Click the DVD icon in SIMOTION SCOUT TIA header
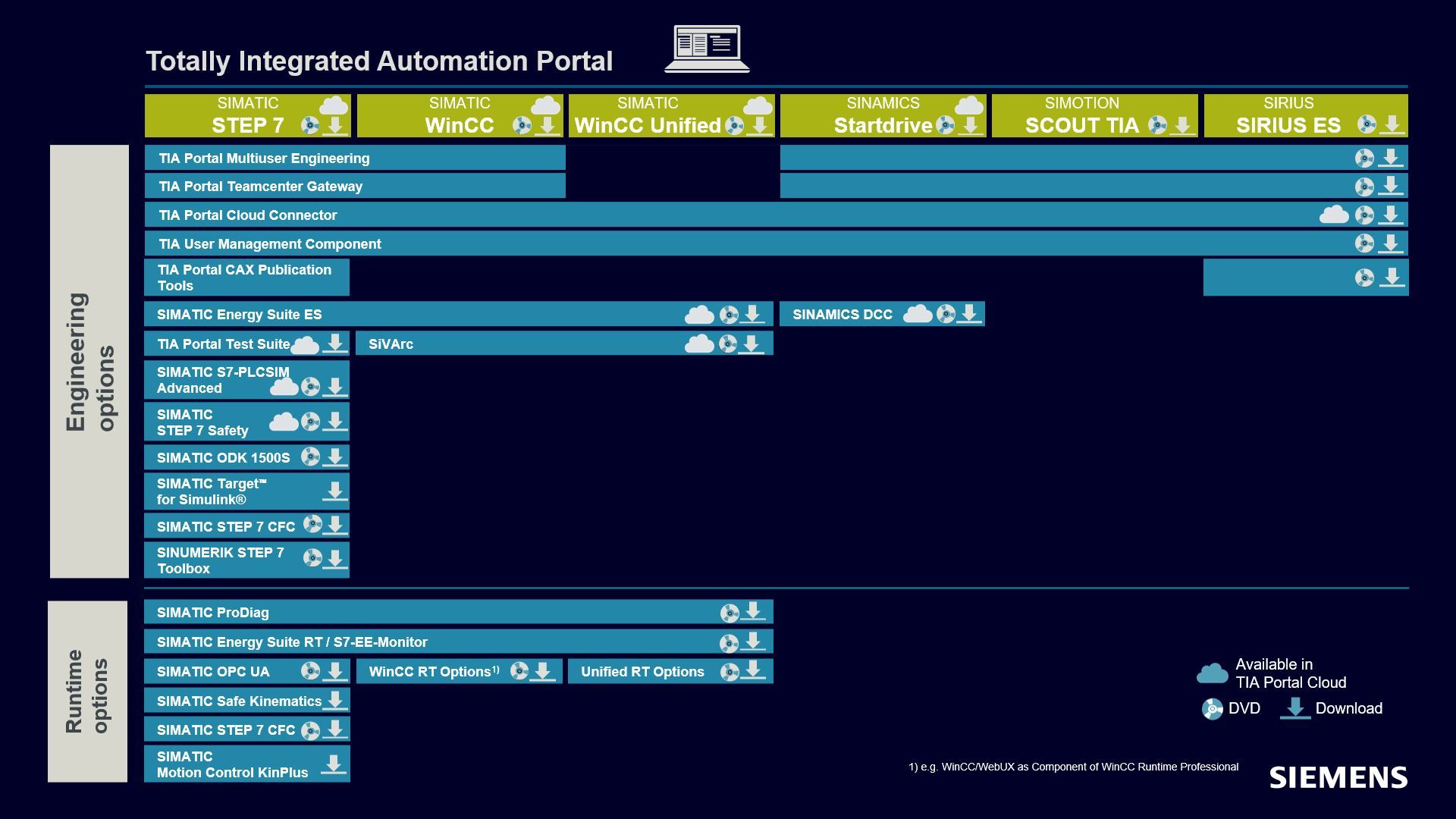The height and width of the screenshot is (819, 1456). [1157, 125]
